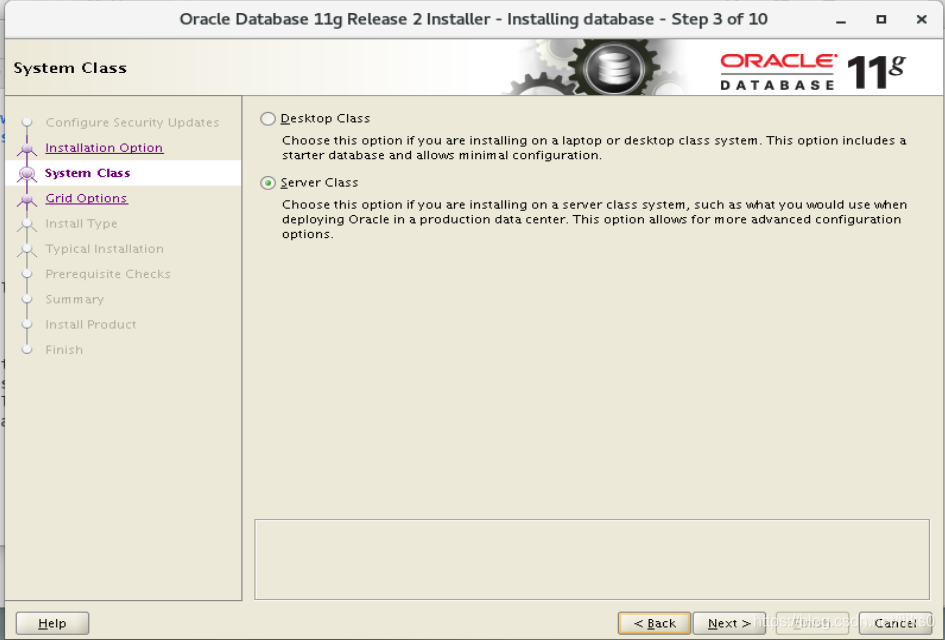
Task: Select the Server Class radio button
Action: point(268,183)
